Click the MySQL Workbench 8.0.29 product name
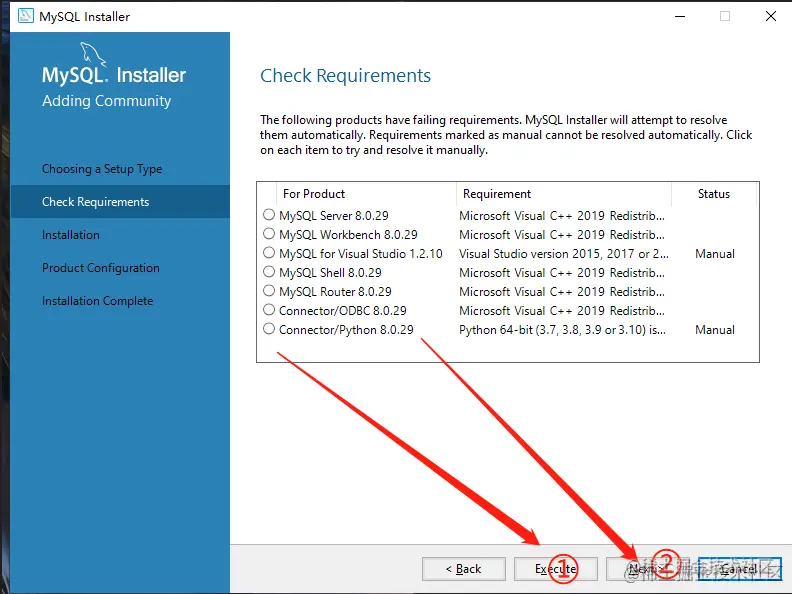792x594 pixels. [349, 235]
